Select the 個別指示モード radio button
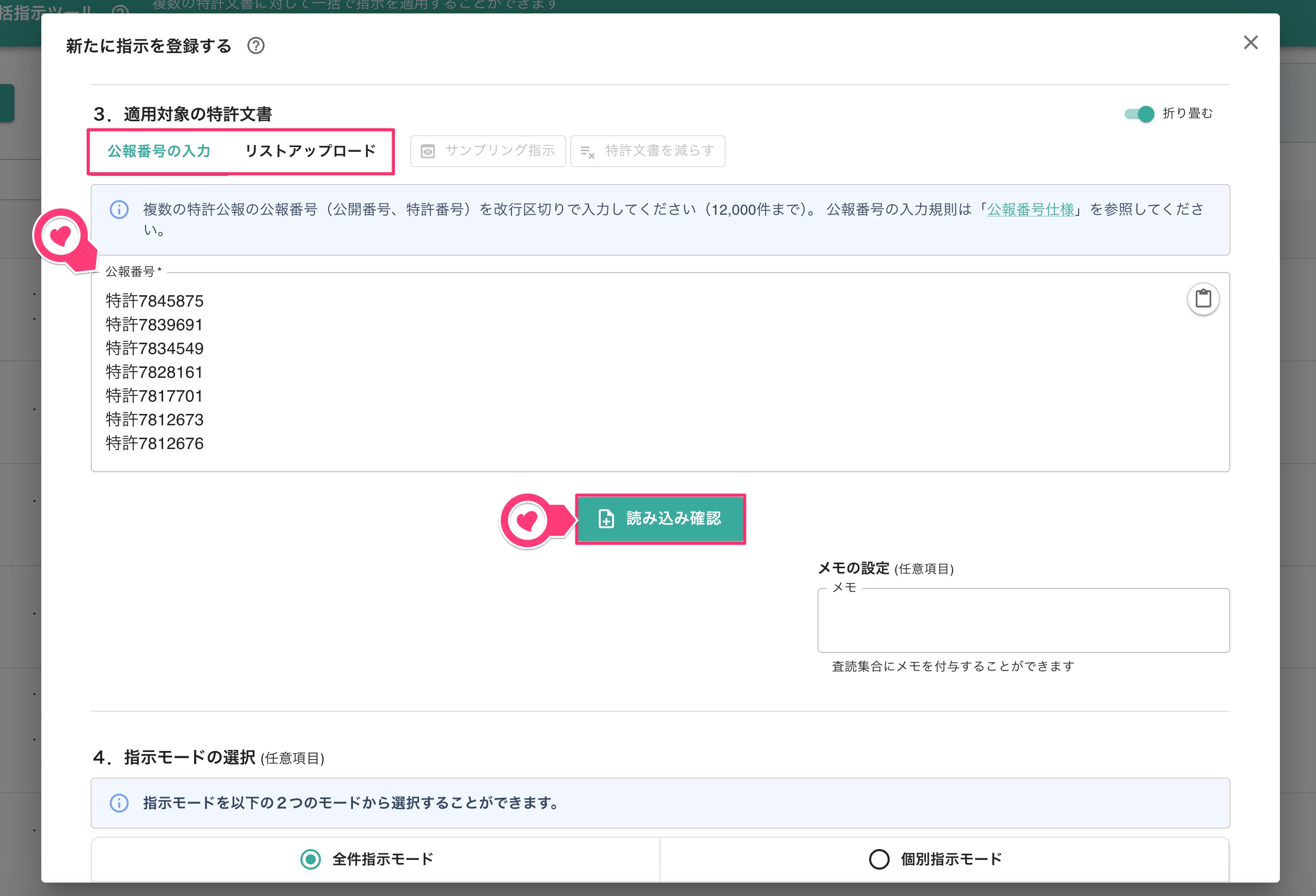This screenshot has height=896, width=1316. pos(879,859)
